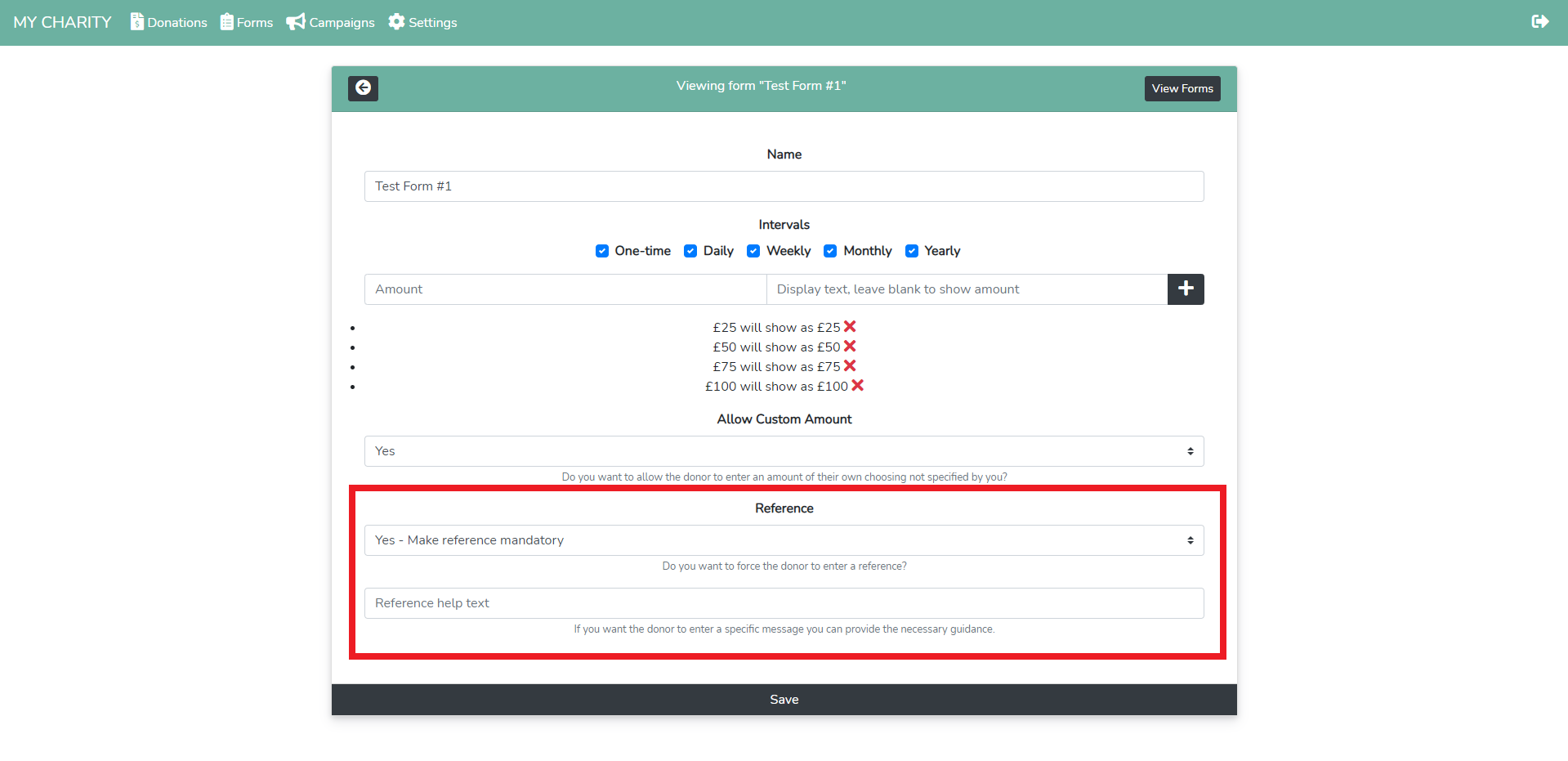Disable the Weekly interval checkbox
This screenshot has width=1568, height=761.
[x=753, y=251]
